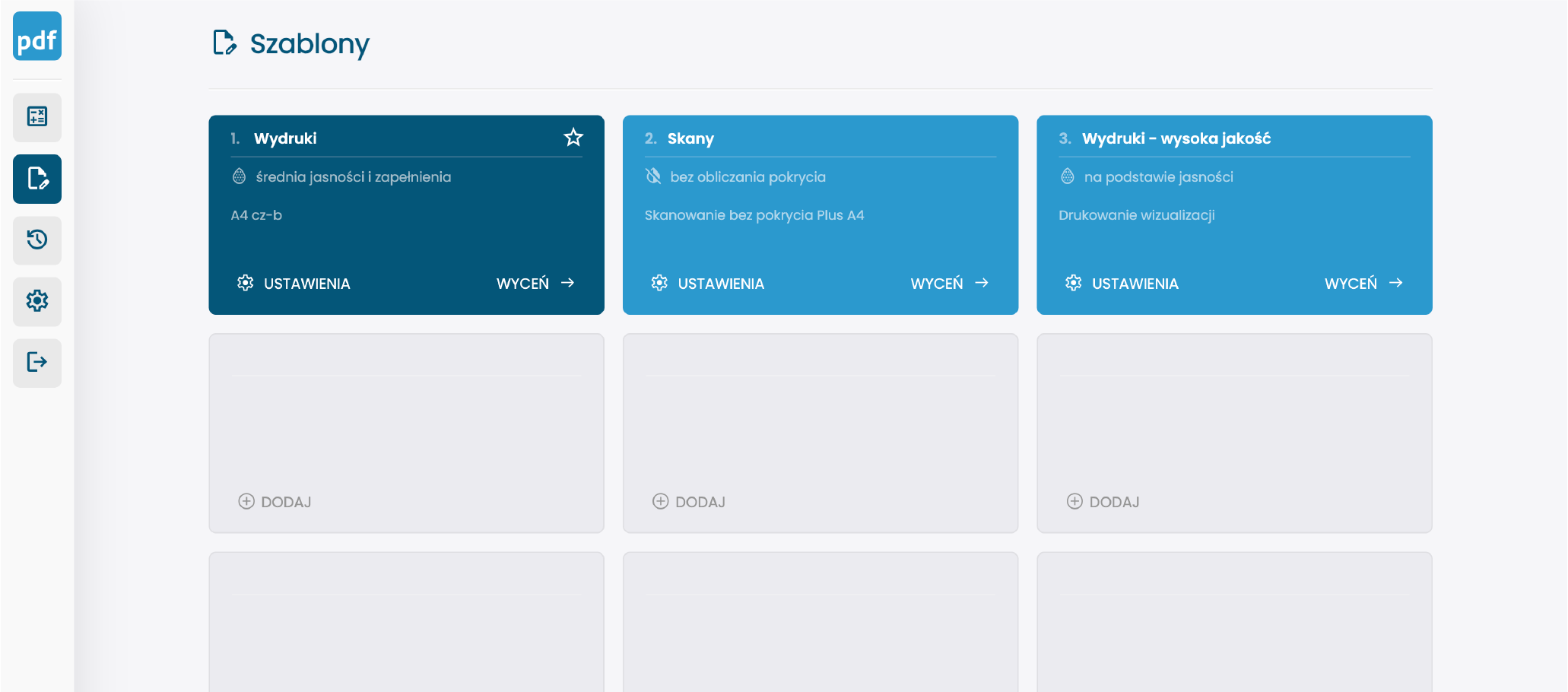The height and width of the screenshot is (692, 1568).
Task: Click droplet icon beside na podstawie jasności
Action: pyautogui.click(x=1068, y=176)
